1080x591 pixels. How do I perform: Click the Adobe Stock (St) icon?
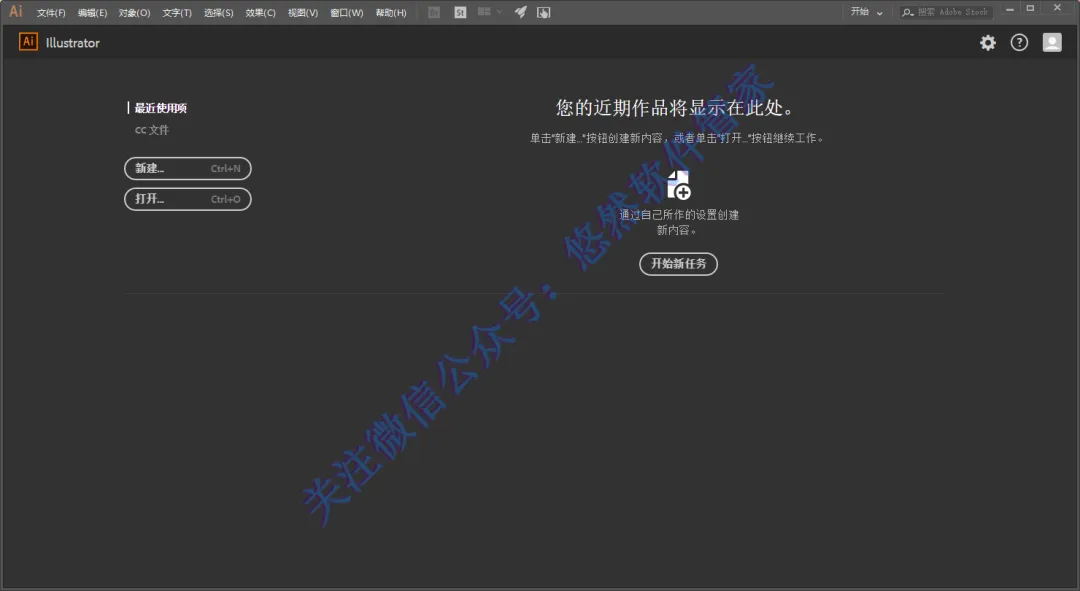click(x=460, y=12)
